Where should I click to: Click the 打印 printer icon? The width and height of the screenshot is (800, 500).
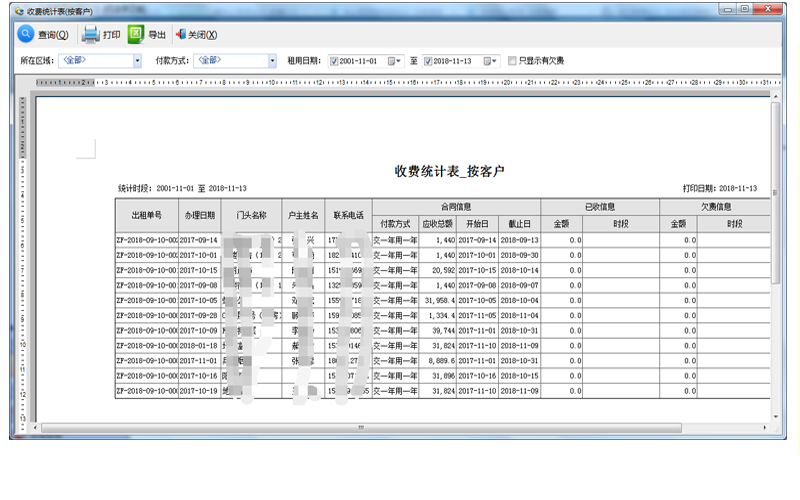coord(90,34)
